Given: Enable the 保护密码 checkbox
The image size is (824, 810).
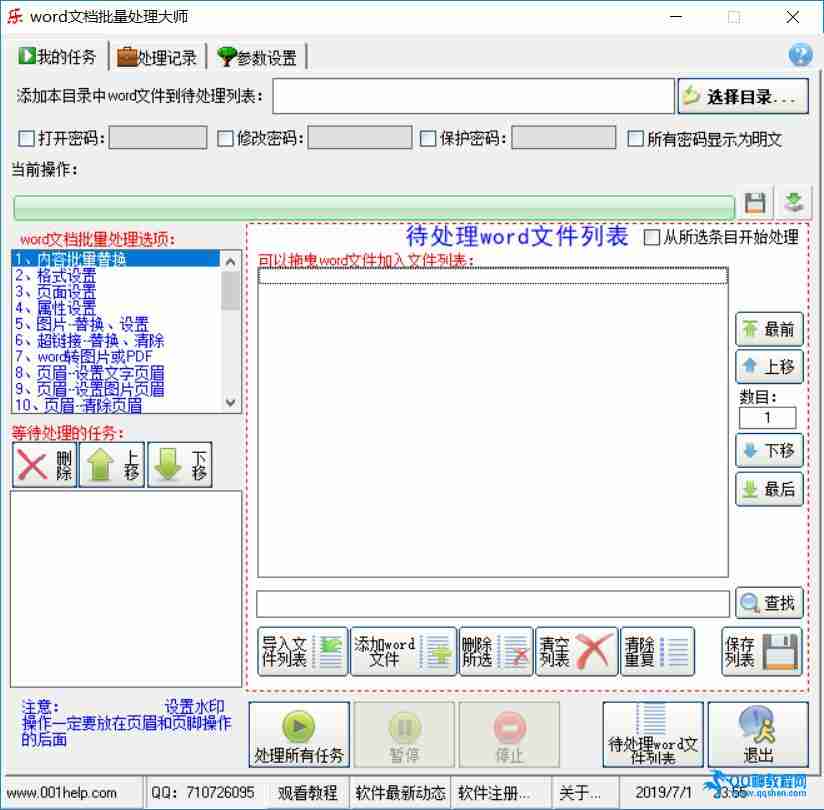Looking at the screenshot, I should tap(428, 139).
